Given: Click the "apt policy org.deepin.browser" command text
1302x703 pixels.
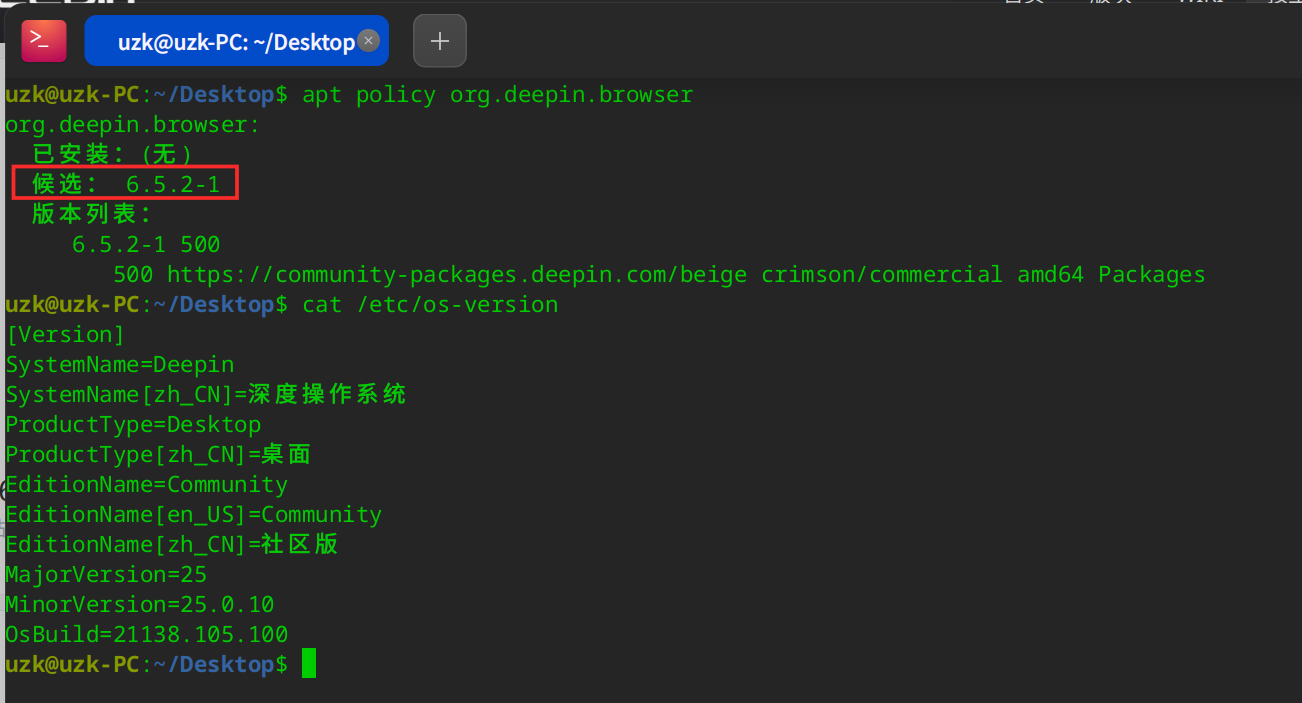Looking at the screenshot, I should tap(497, 95).
